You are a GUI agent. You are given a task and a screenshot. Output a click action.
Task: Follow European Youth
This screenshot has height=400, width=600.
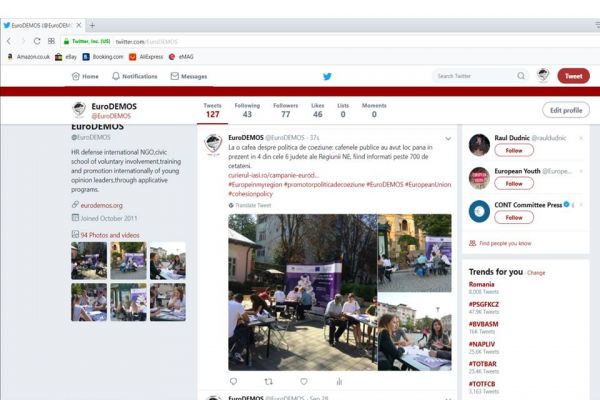(514, 184)
